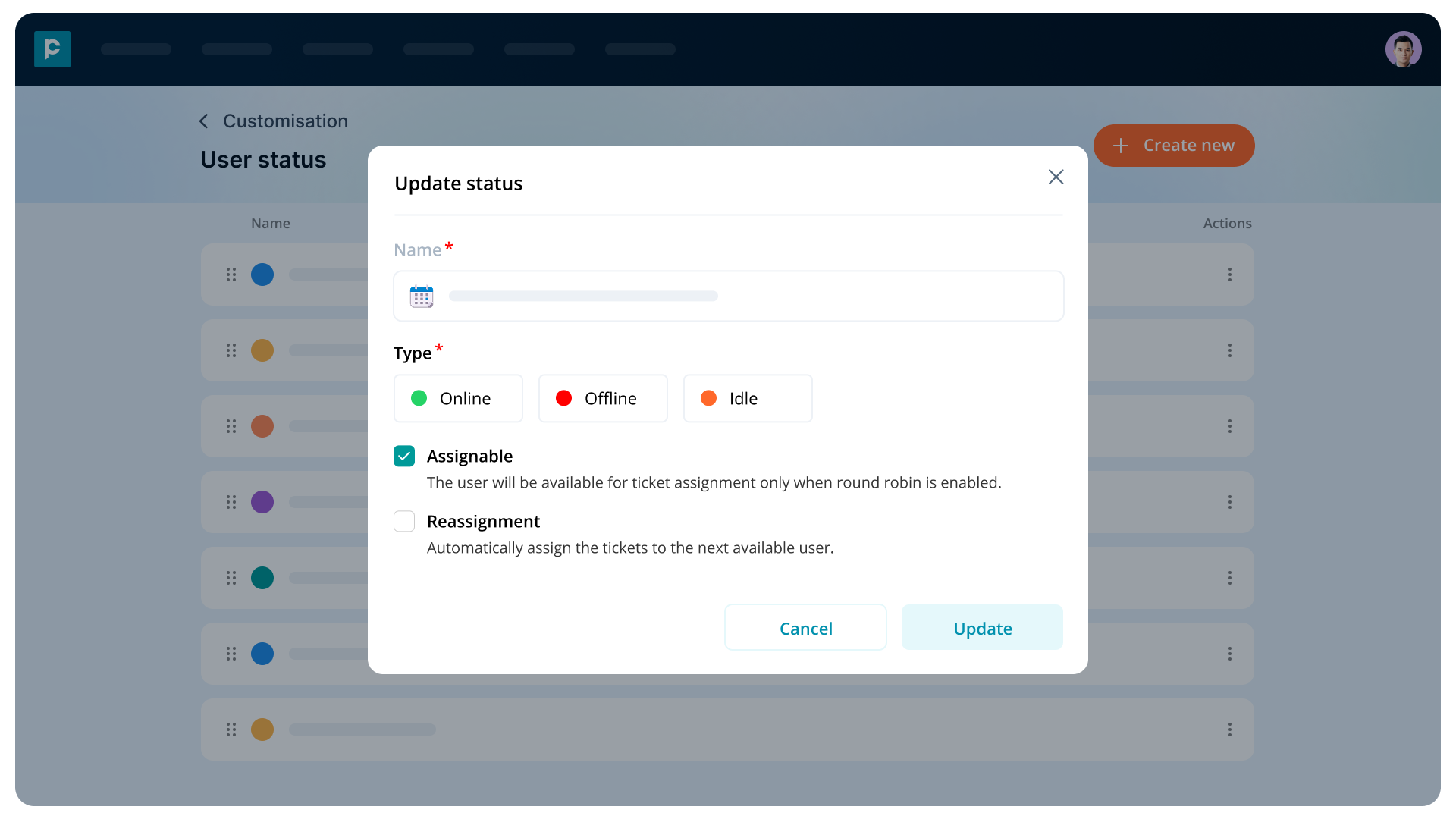This screenshot has width=1456, height=819.
Task: Open three-dot actions menu for first status row
Action: [x=1229, y=275]
